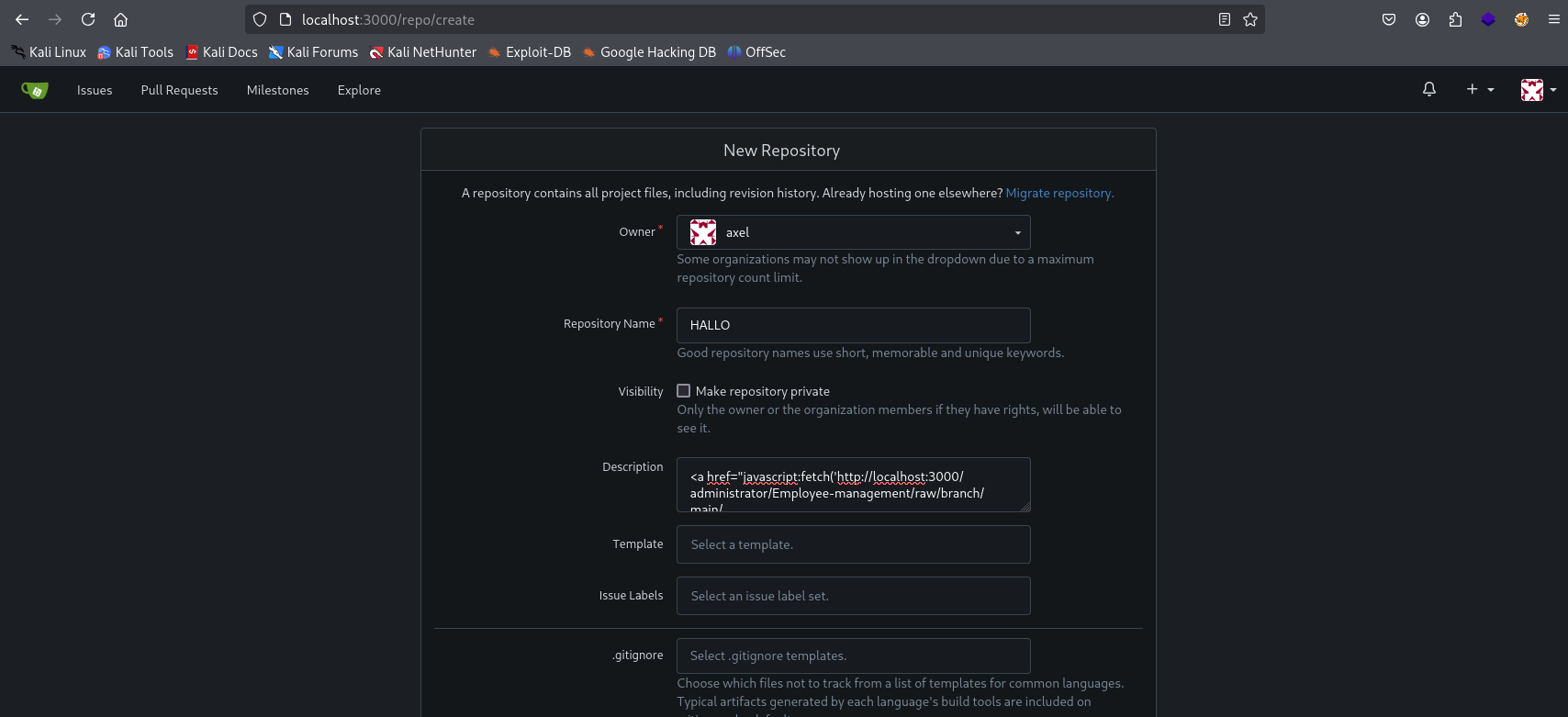Screen dimensions: 1568x717
Task: Bookmark this page with the star icon
Action: [x=1250, y=19]
